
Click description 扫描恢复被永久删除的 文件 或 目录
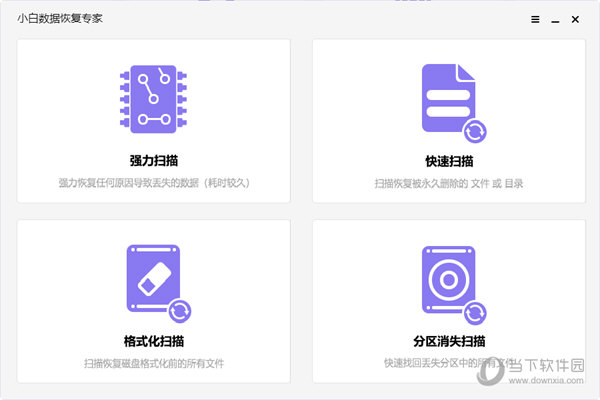click(x=449, y=183)
